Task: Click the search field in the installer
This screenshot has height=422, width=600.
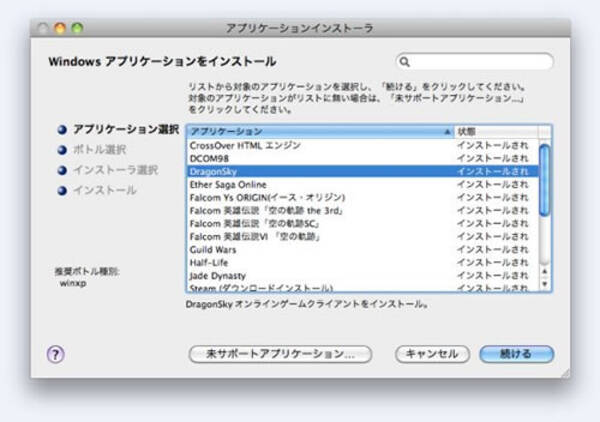Action: pos(480,62)
